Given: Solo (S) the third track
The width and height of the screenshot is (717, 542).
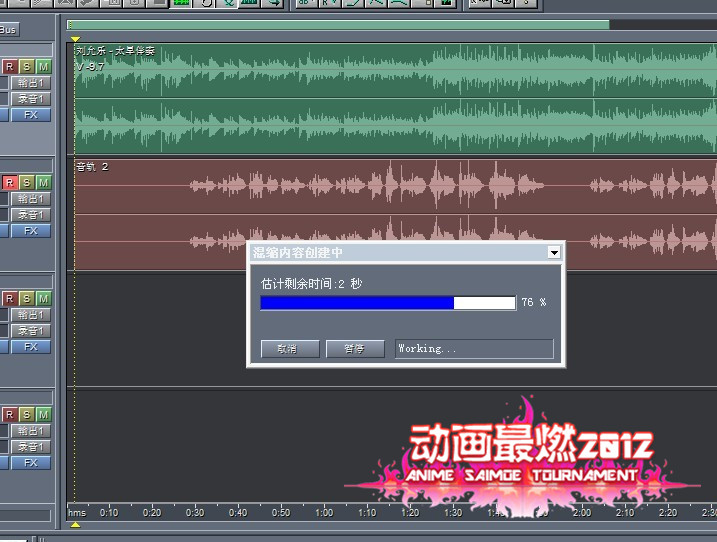Looking at the screenshot, I should [x=27, y=299].
